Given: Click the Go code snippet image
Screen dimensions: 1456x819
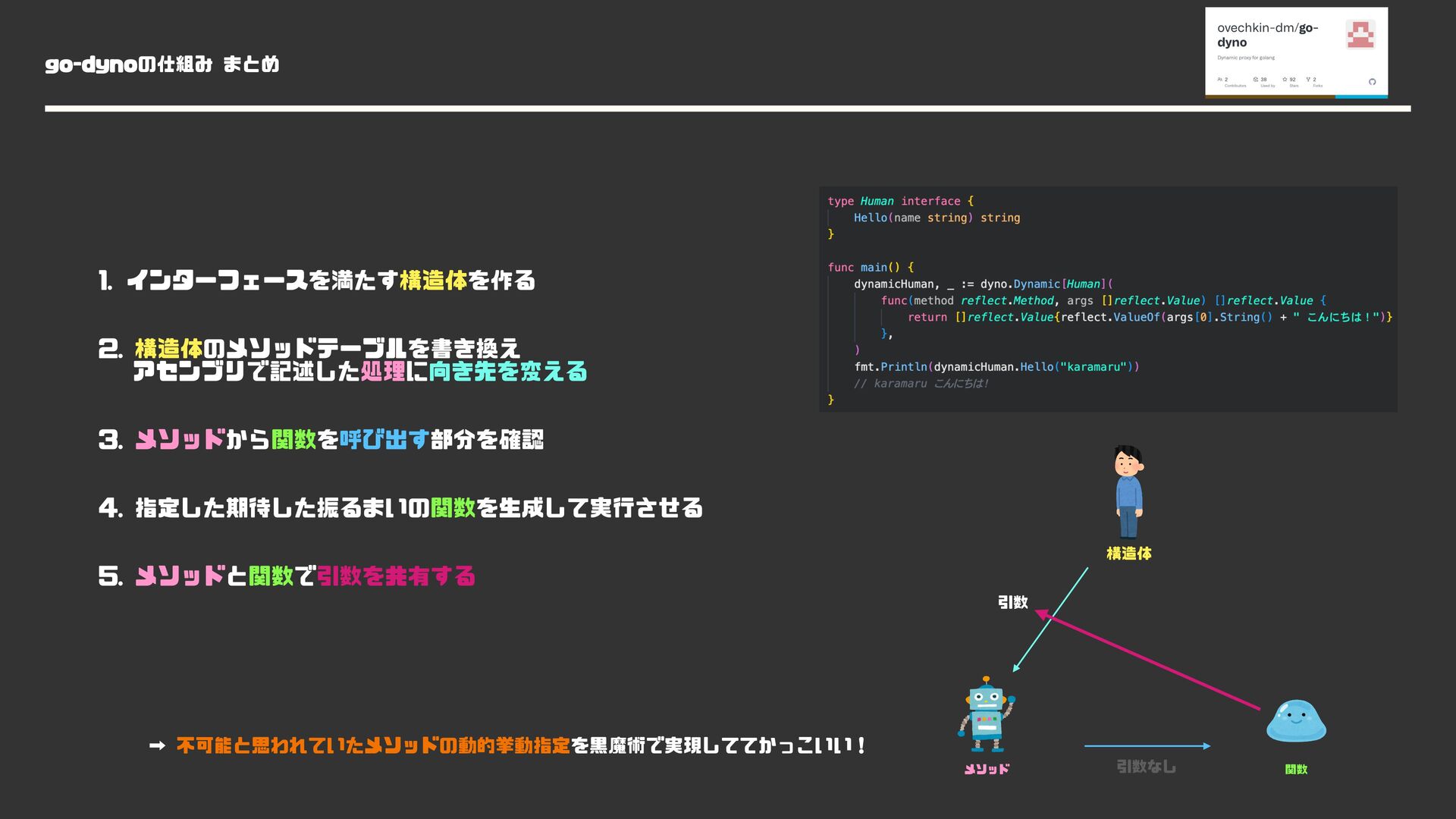Looking at the screenshot, I should 1107,300.
